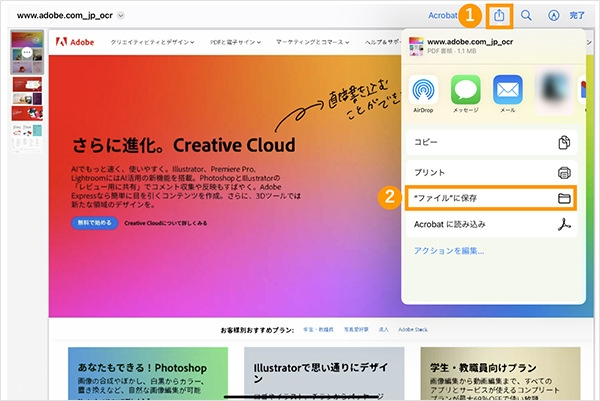Select the fourth page thumbnail in sidebar
This screenshot has width=600, height=401.
(27, 137)
